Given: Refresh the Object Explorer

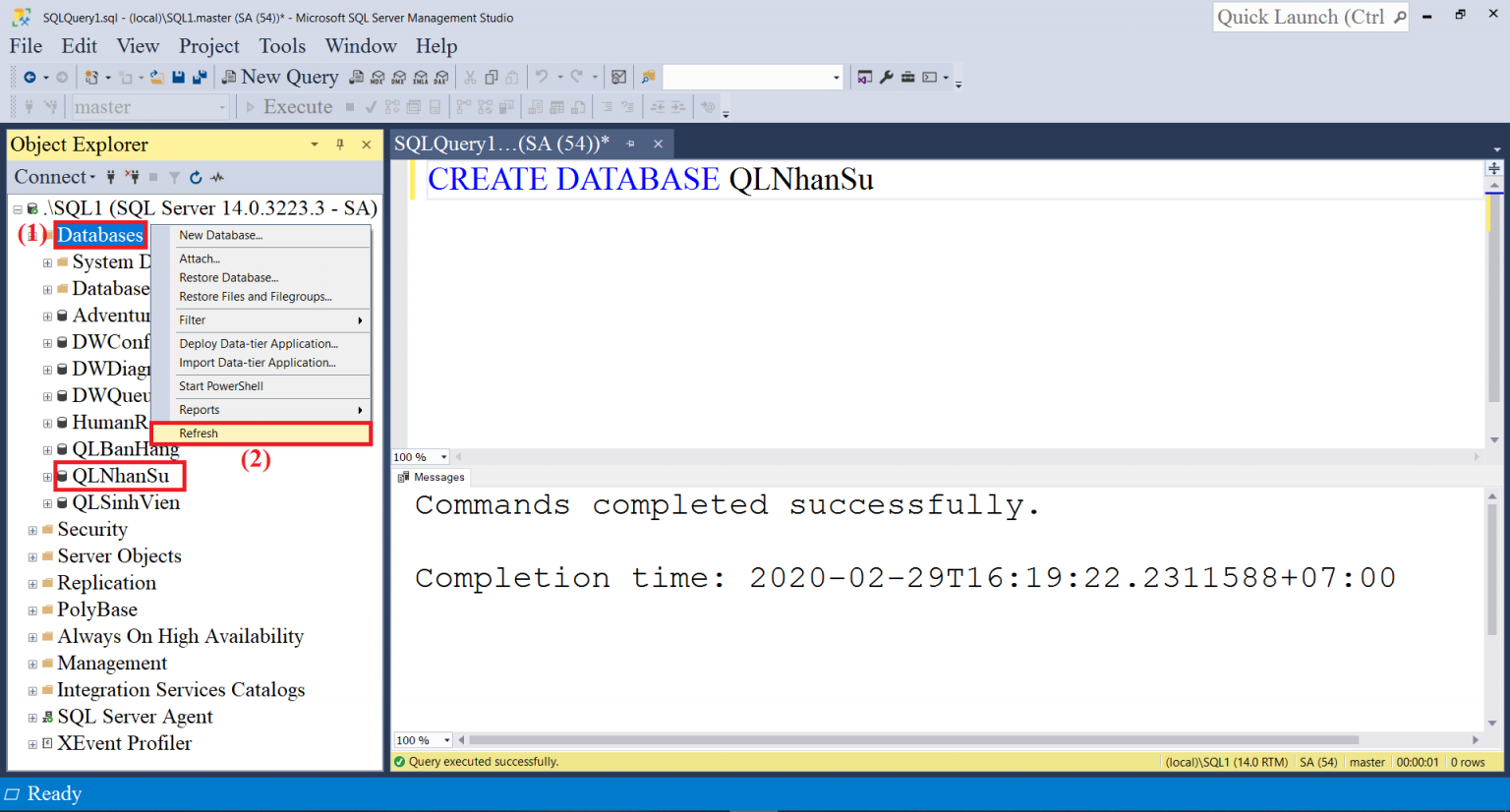Looking at the screenshot, I should [196, 177].
